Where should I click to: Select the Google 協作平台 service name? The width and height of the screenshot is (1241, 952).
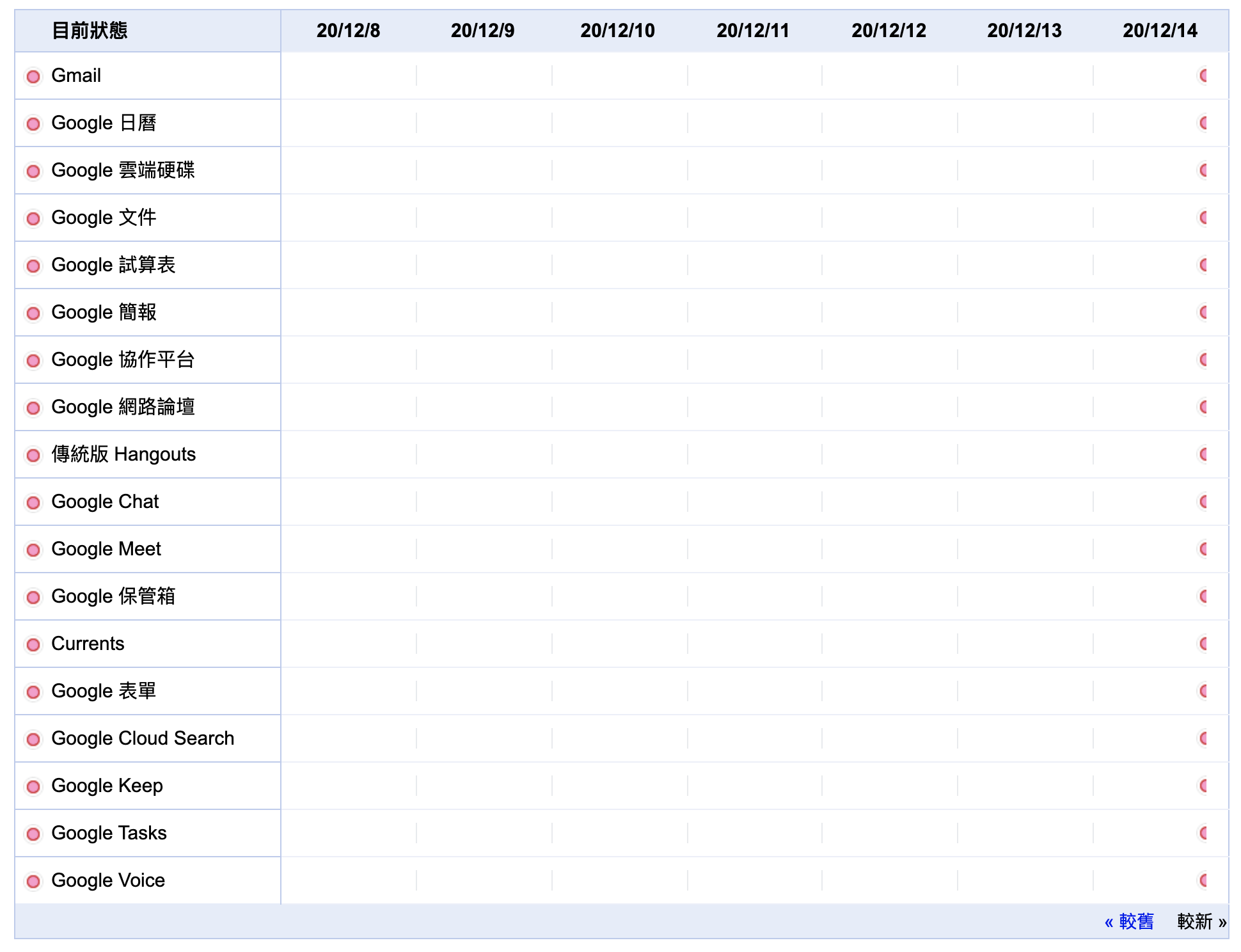(123, 360)
